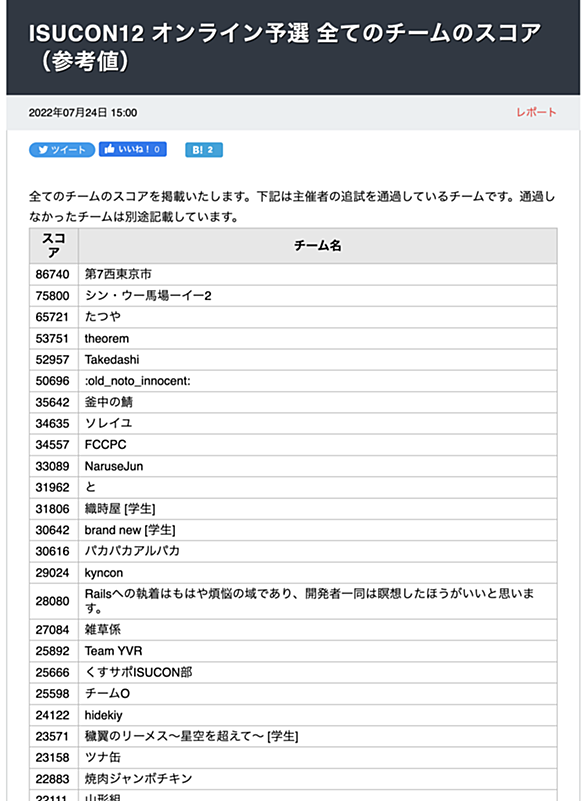Select the score cell 25598
This screenshot has width=586, height=801.
[54, 694]
